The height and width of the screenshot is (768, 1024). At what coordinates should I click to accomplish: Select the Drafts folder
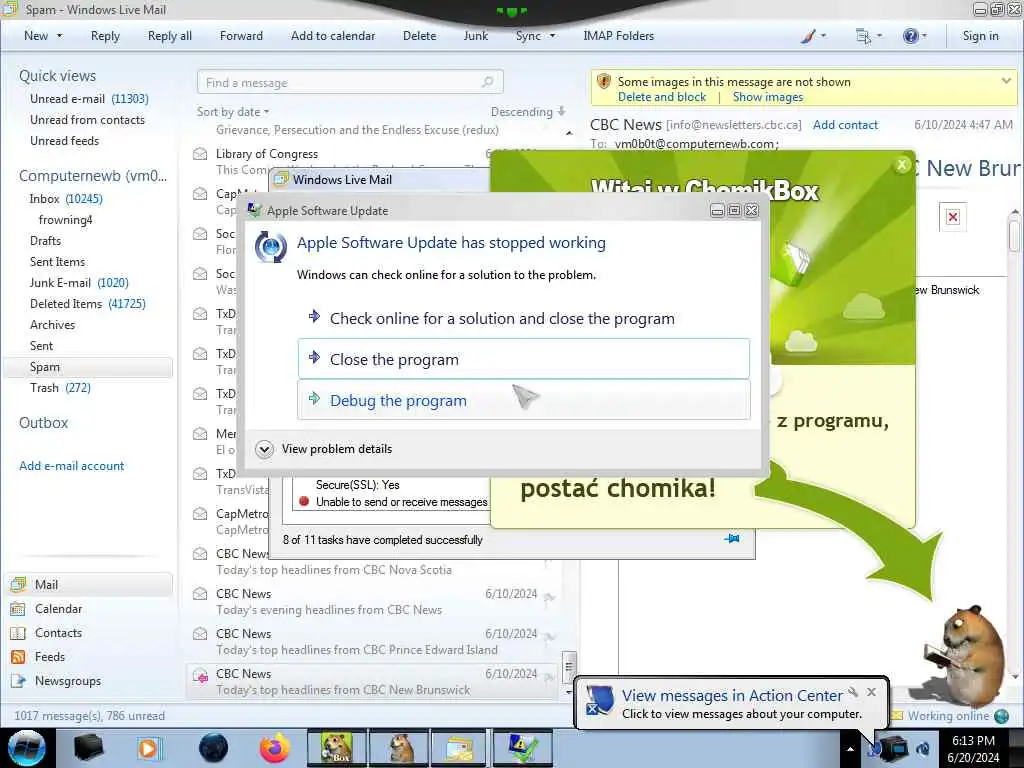(45, 240)
